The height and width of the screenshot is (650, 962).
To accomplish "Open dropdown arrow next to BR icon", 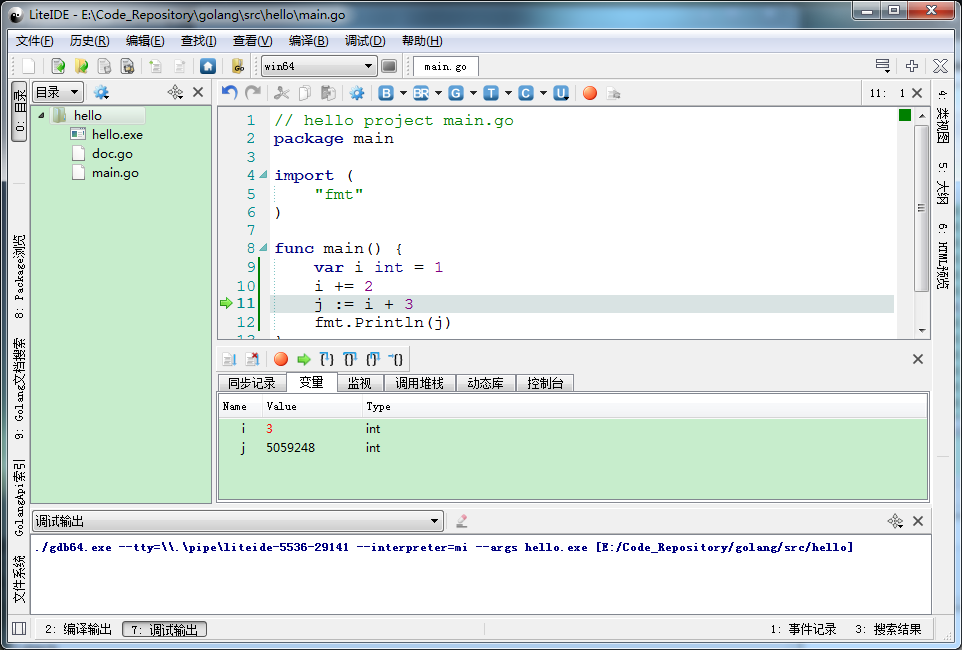I will (x=438, y=93).
